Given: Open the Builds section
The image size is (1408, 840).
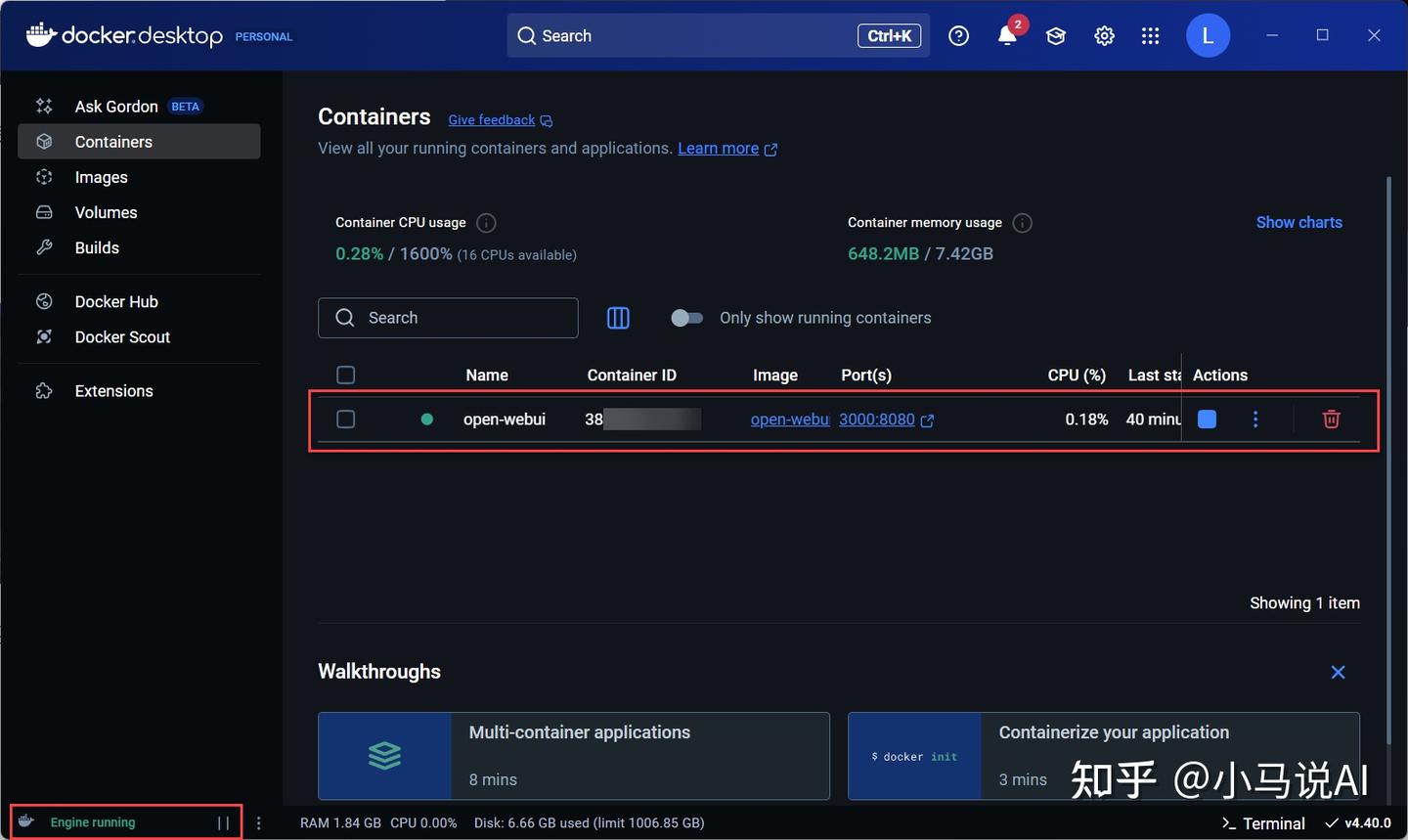Looking at the screenshot, I should (96, 247).
